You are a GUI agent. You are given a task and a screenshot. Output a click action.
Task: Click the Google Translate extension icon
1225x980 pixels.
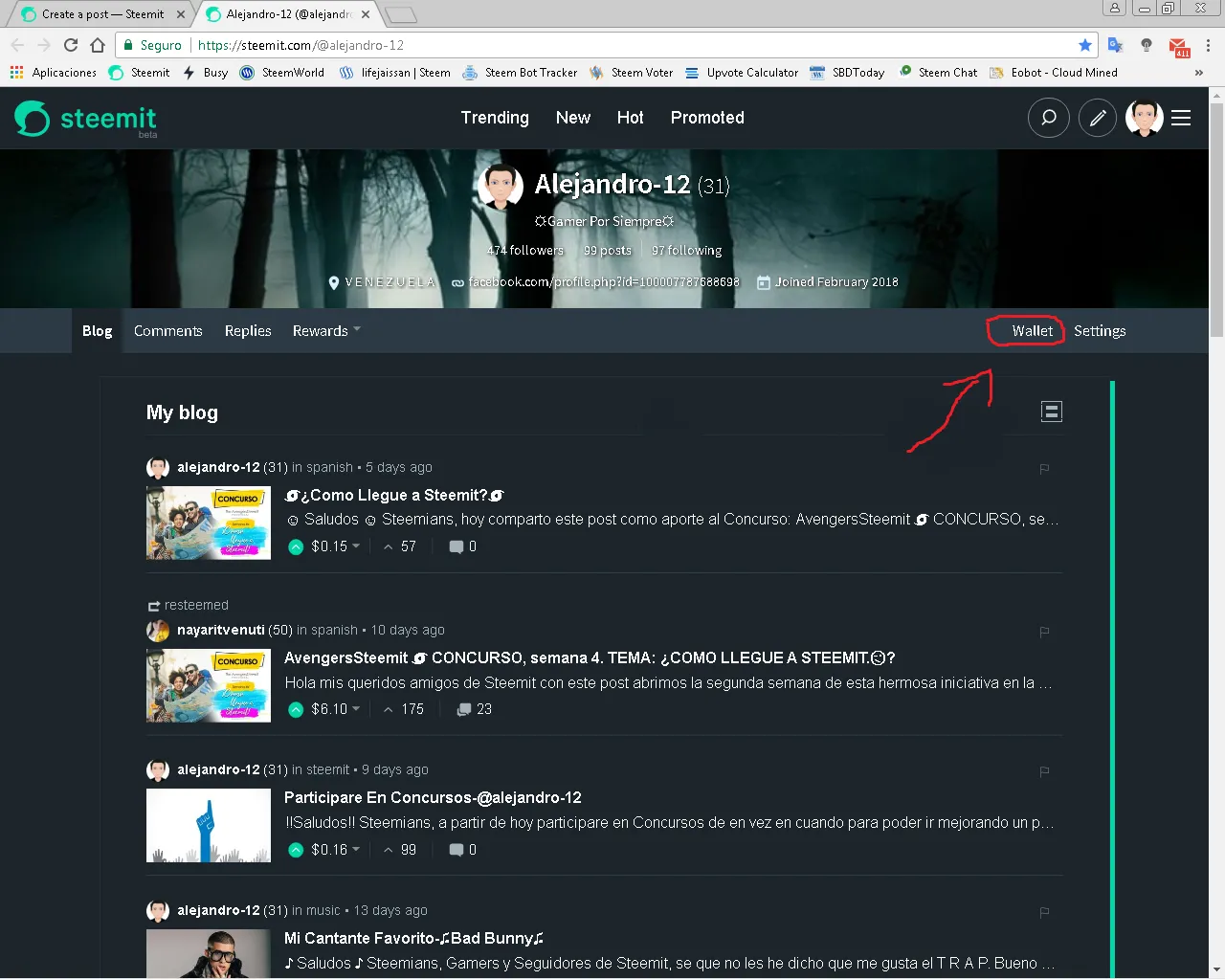tap(1115, 45)
